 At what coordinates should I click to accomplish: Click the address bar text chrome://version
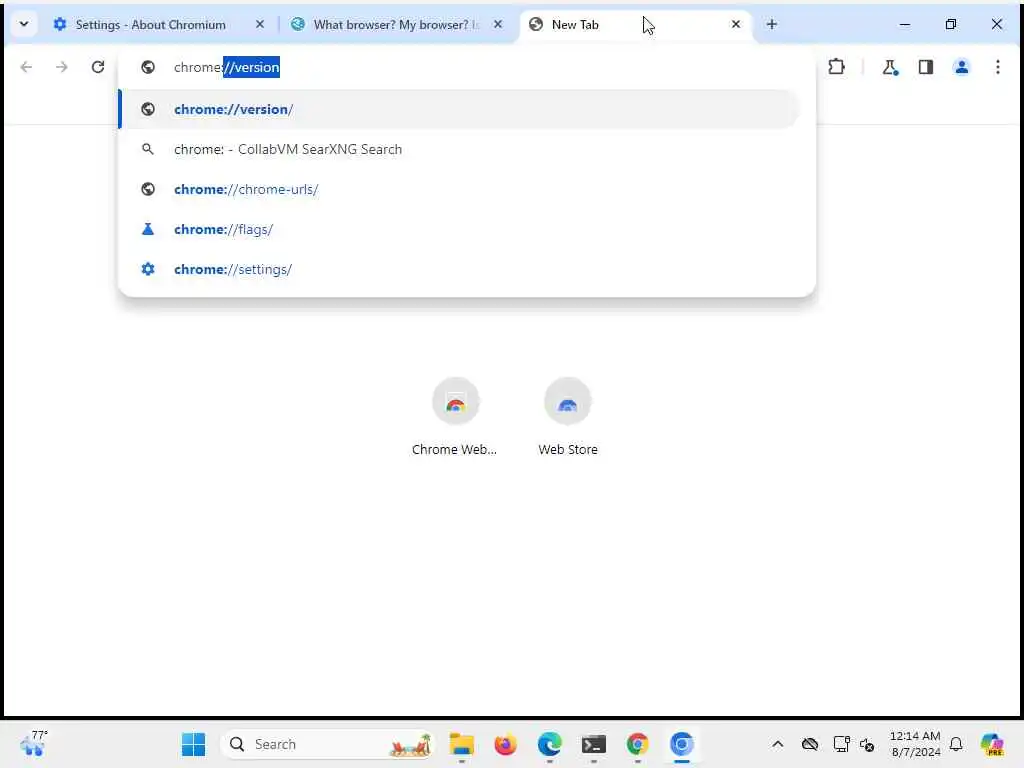[x=227, y=67]
